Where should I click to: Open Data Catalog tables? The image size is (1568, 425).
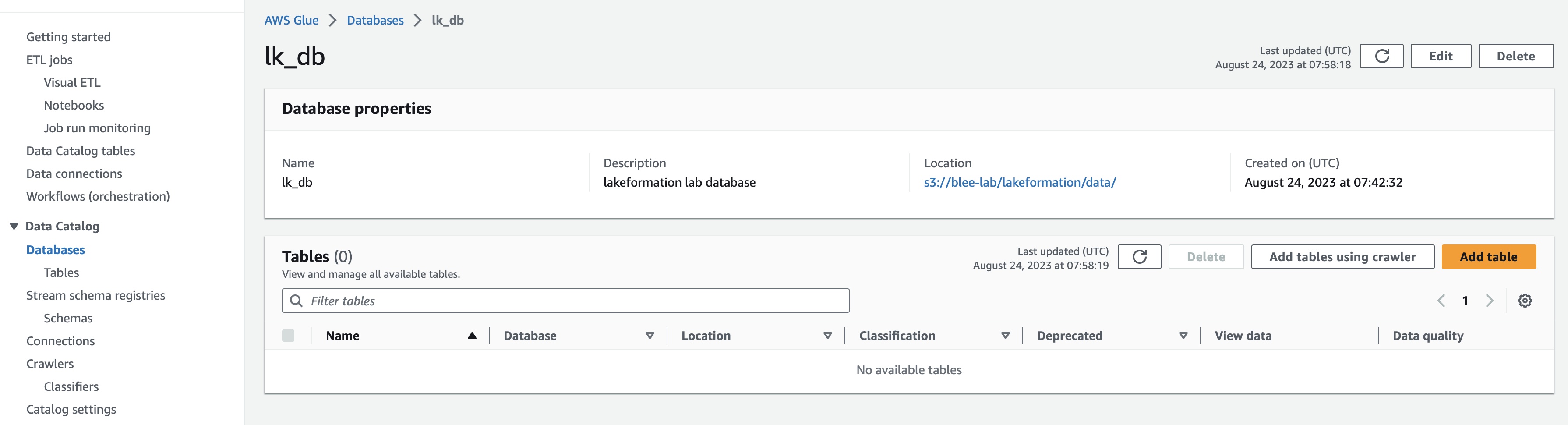point(80,151)
